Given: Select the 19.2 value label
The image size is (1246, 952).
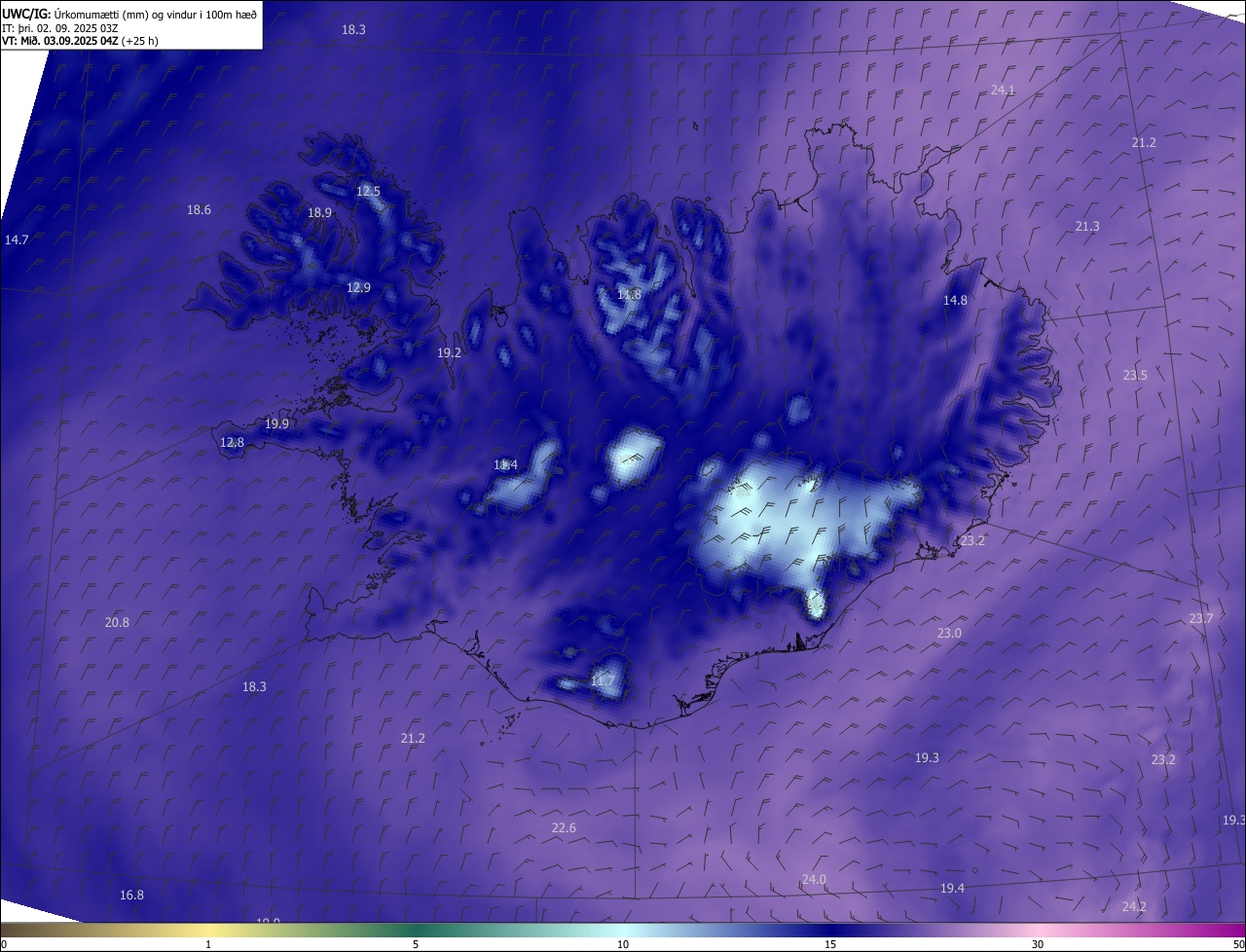Looking at the screenshot, I should [x=449, y=352].
